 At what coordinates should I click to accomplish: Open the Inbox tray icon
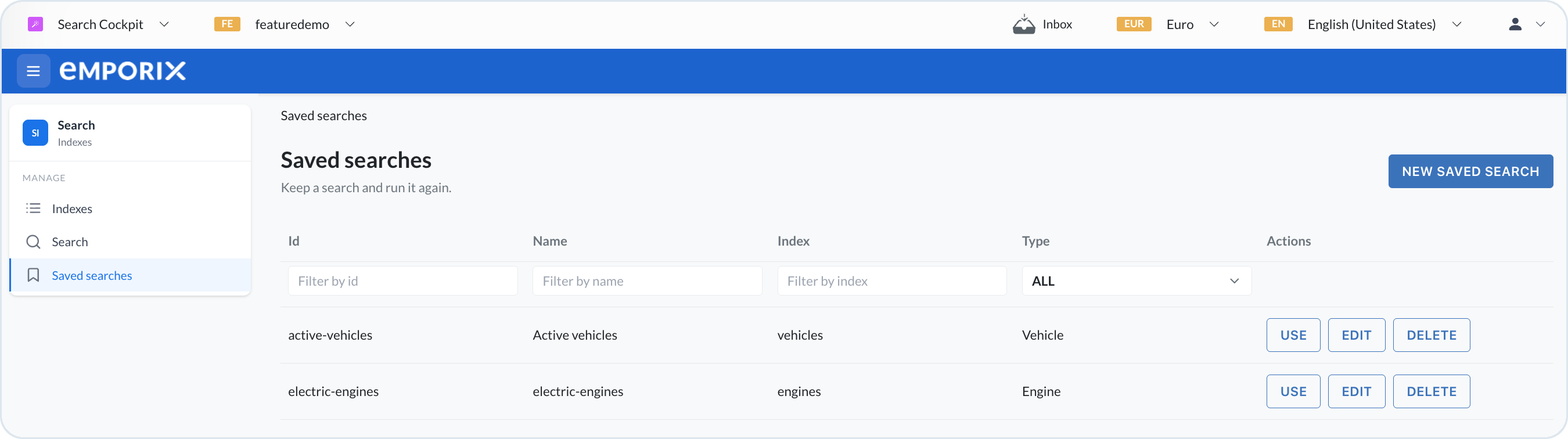(1024, 24)
